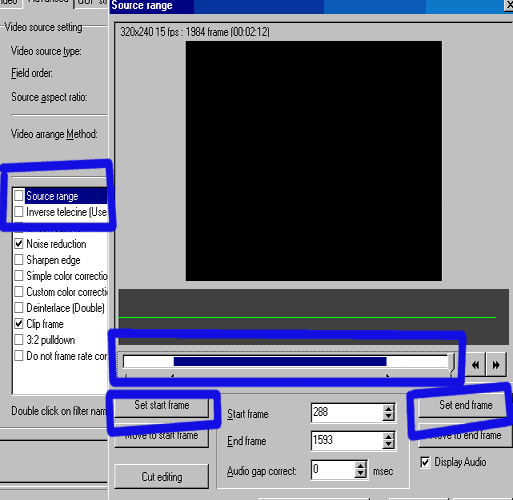
Task: Increase End frame with up arrow
Action: point(388,437)
